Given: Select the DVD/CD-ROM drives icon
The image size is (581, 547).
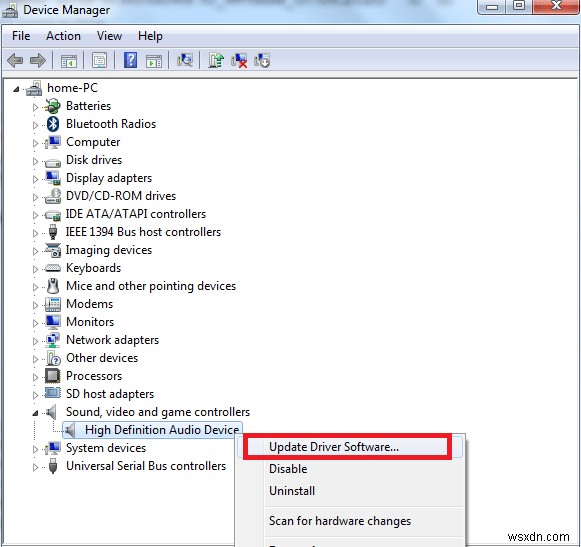Looking at the screenshot, I should [x=53, y=196].
